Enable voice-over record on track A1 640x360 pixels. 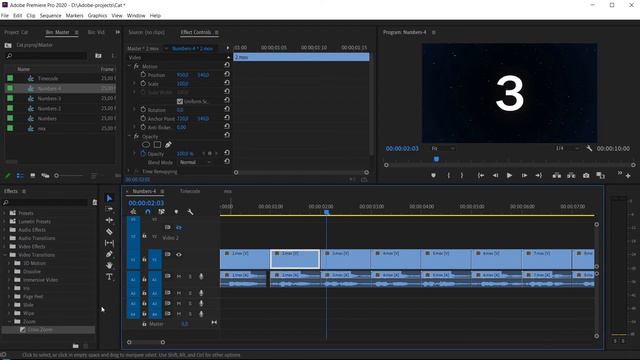(201, 276)
